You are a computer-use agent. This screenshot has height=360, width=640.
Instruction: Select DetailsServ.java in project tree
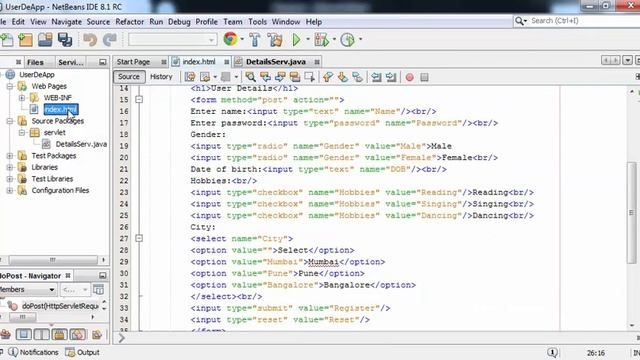click(81, 144)
